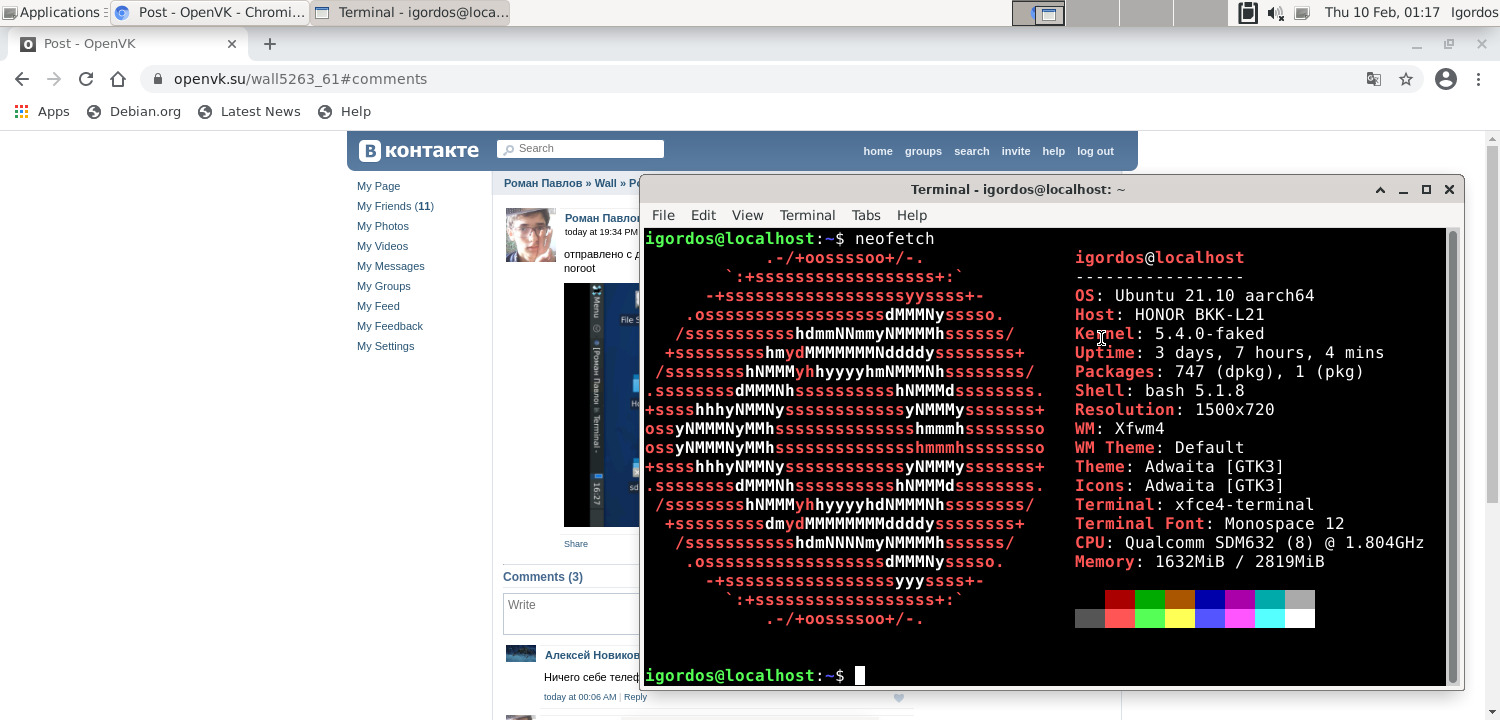Open the Latest News bookmark
The image size is (1500, 720).
pyautogui.click(x=249, y=112)
